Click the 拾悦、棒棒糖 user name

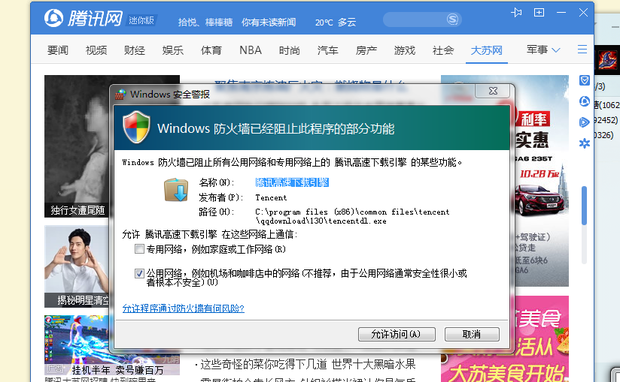[205, 22]
